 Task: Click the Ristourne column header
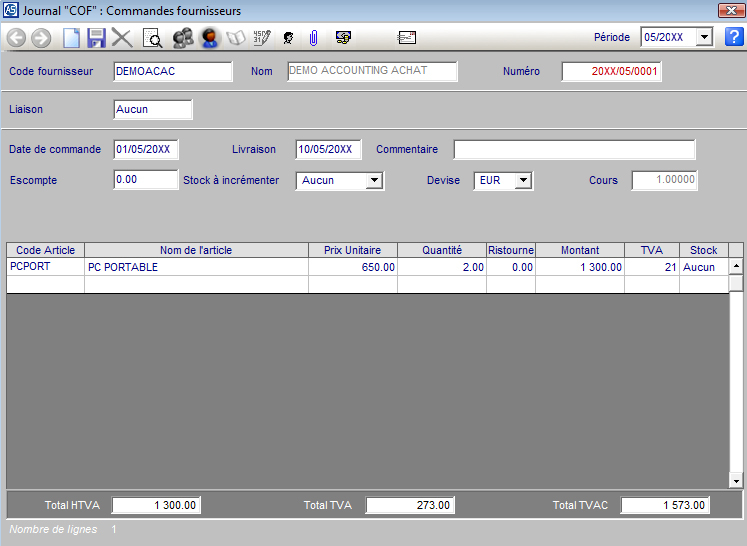(511, 250)
